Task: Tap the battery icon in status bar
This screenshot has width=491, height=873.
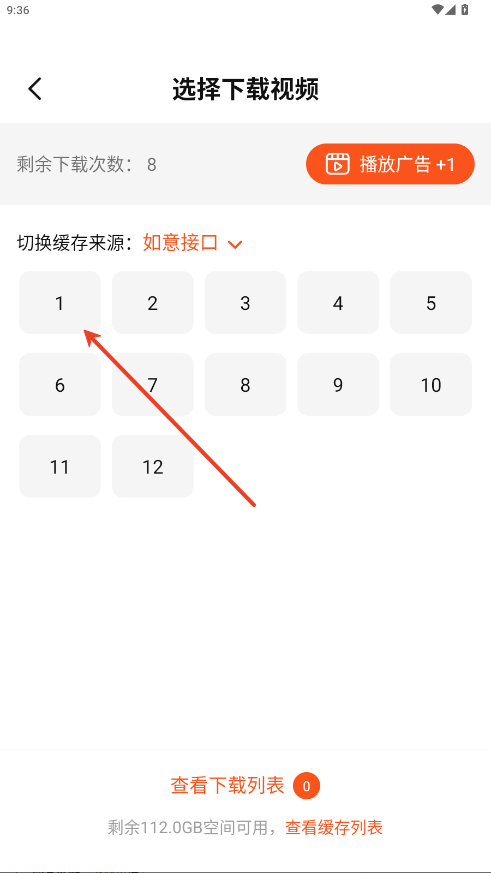Action: tap(465, 9)
